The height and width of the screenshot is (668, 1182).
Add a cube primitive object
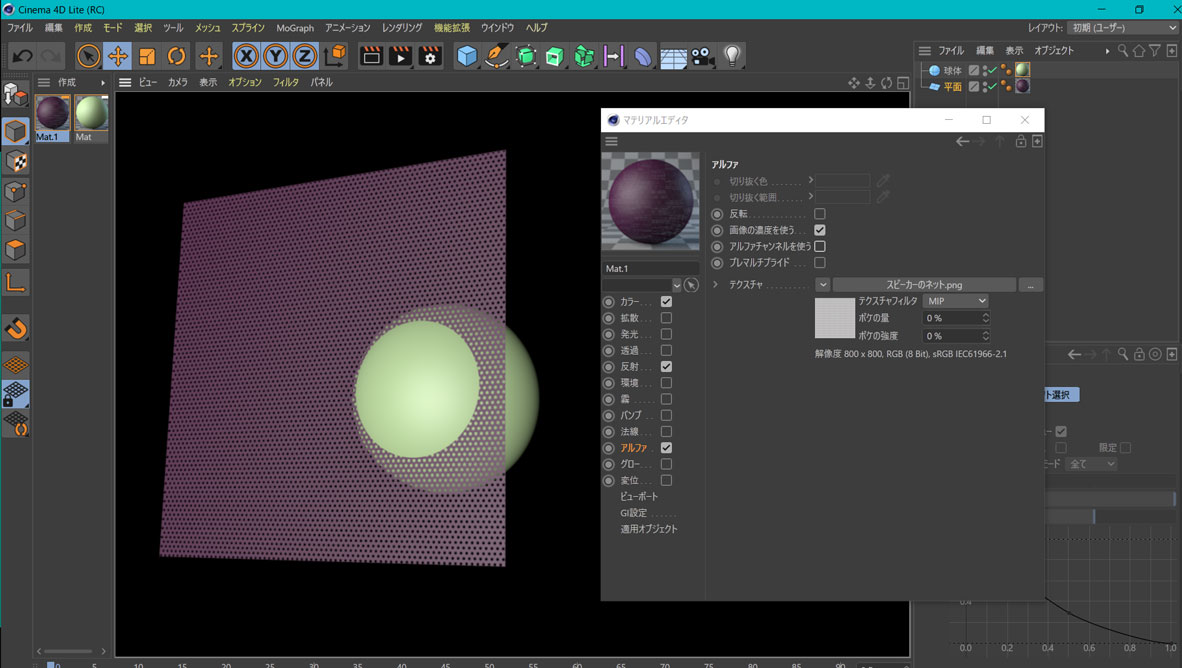(467, 56)
